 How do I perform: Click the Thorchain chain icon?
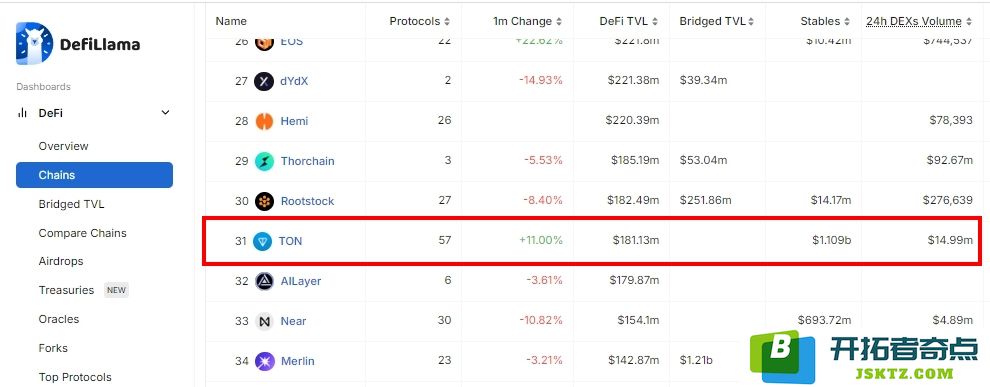[x=264, y=161]
